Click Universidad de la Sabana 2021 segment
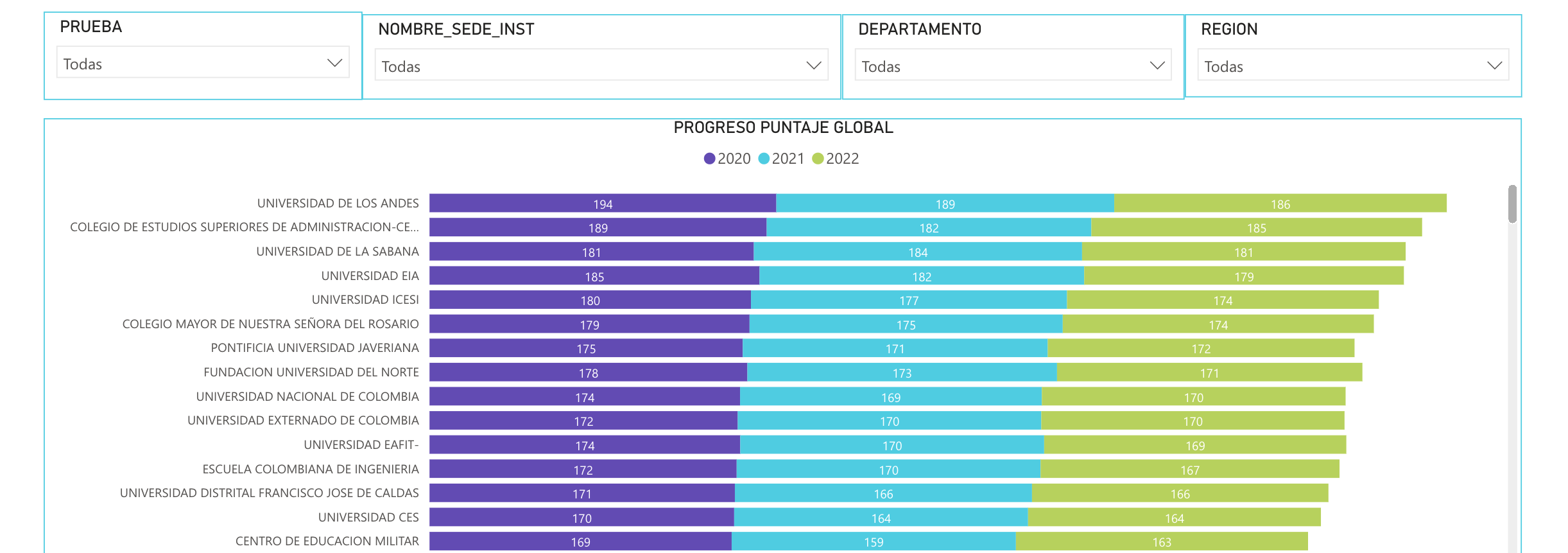The width and height of the screenshot is (1568, 553). pyautogui.click(x=917, y=252)
